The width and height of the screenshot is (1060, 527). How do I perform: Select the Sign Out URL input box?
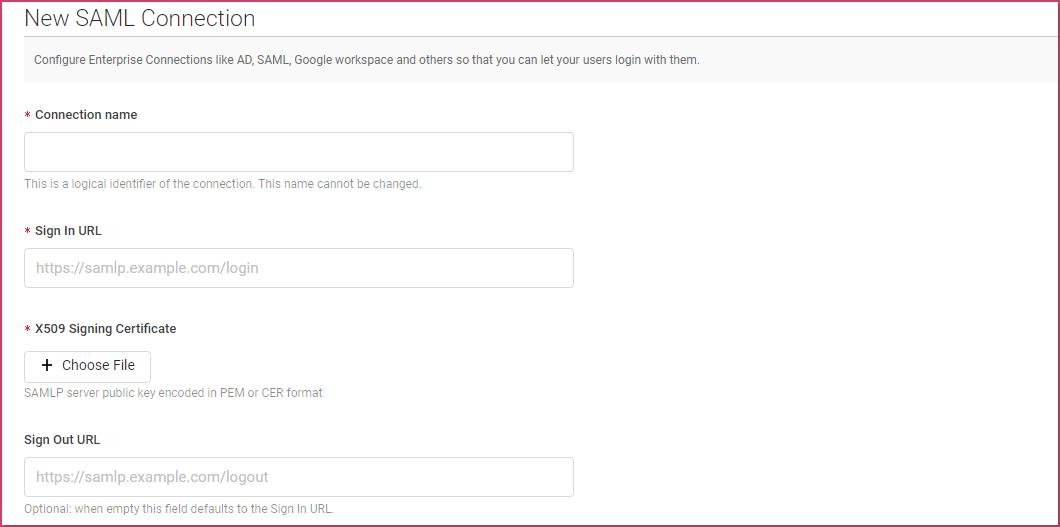point(299,477)
